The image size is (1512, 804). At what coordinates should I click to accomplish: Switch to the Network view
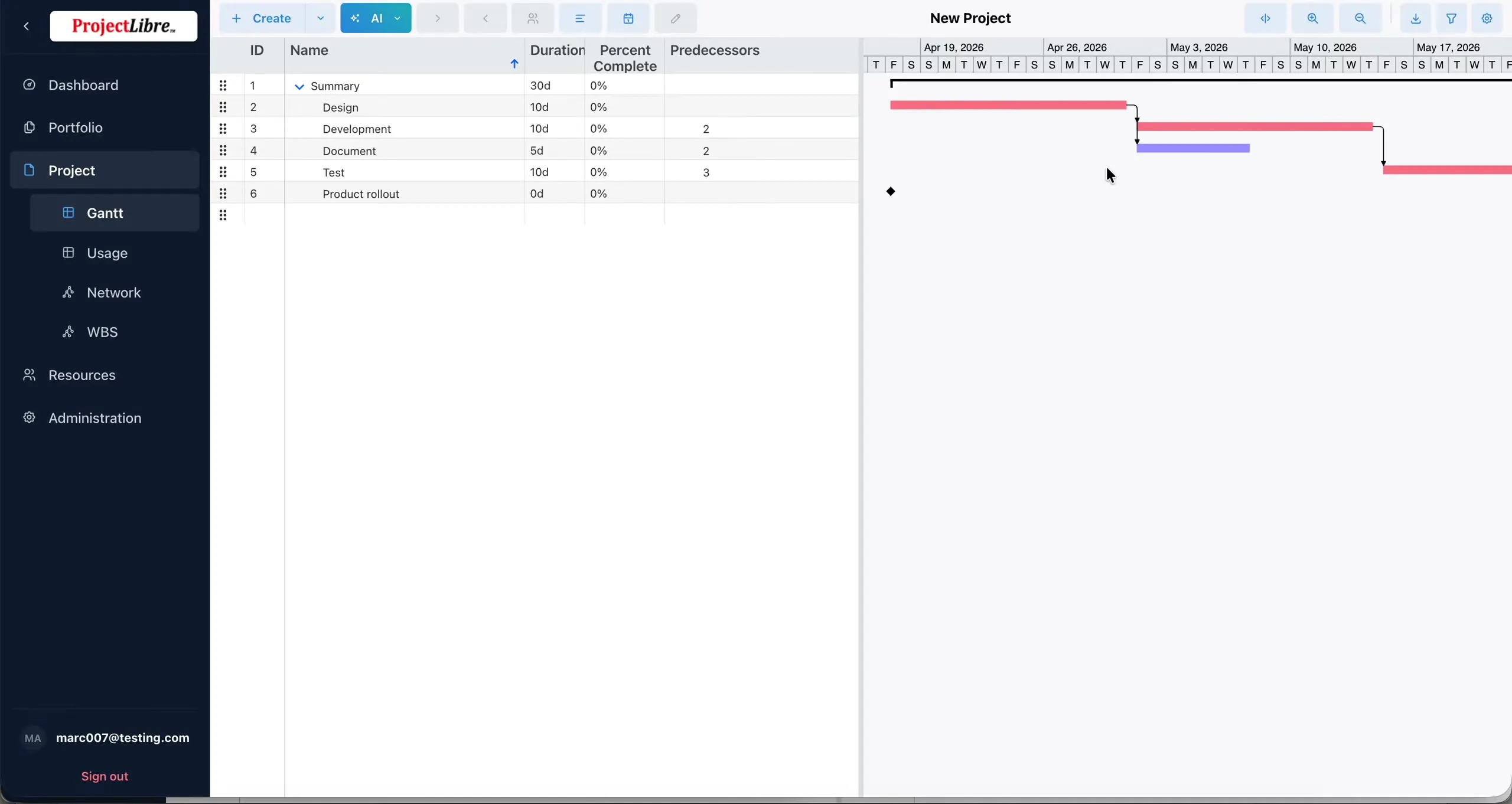113,292
